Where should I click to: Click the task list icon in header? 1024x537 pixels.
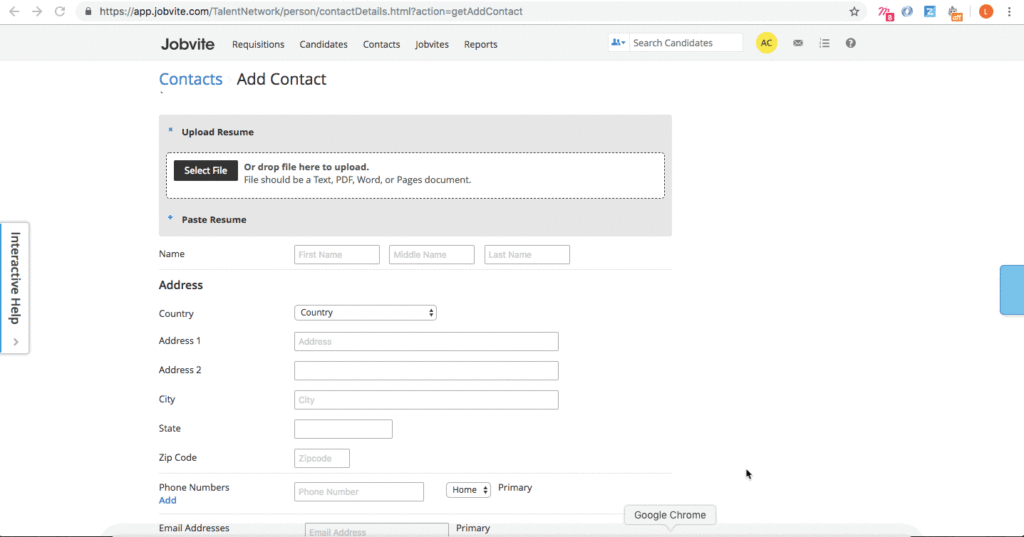point(824,43)
